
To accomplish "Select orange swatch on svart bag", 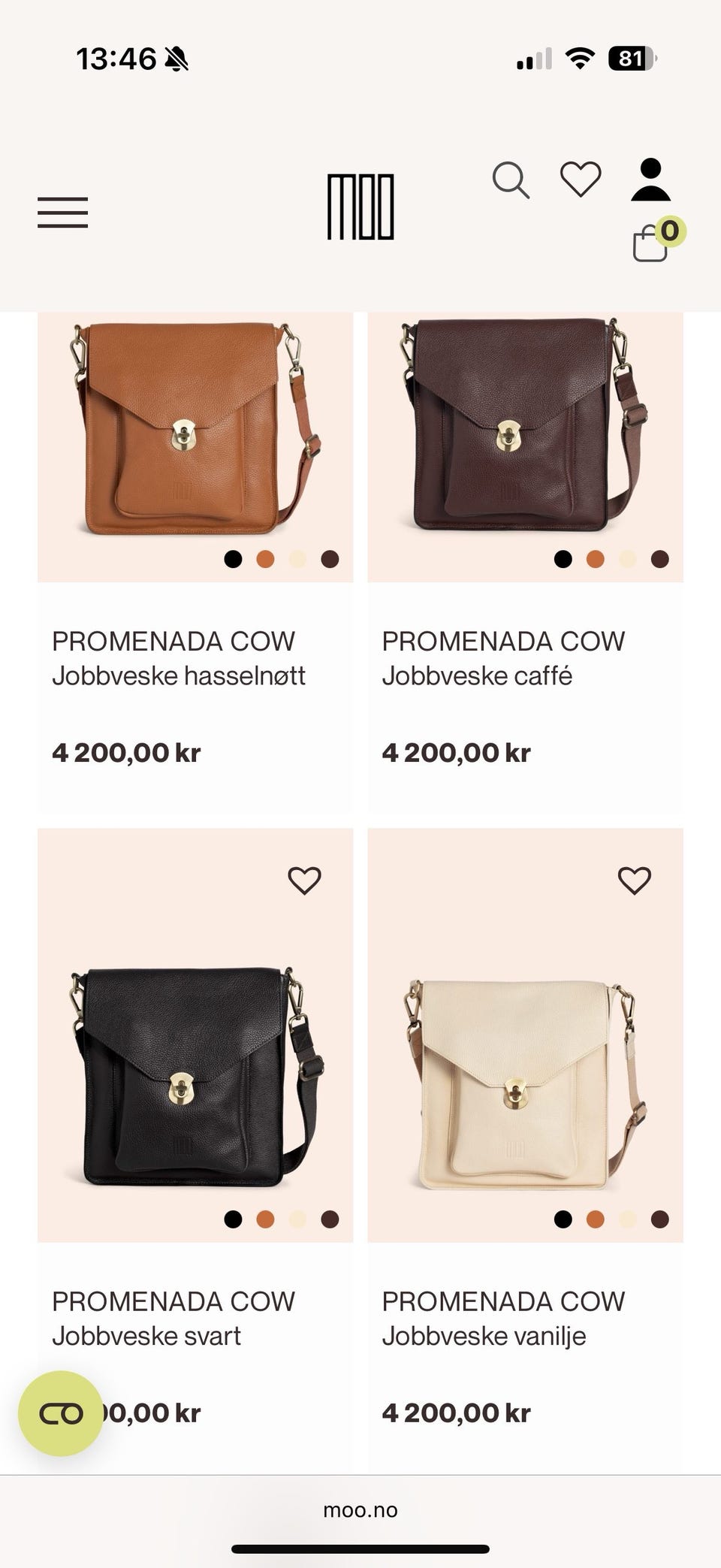I will pos(265,1219).
